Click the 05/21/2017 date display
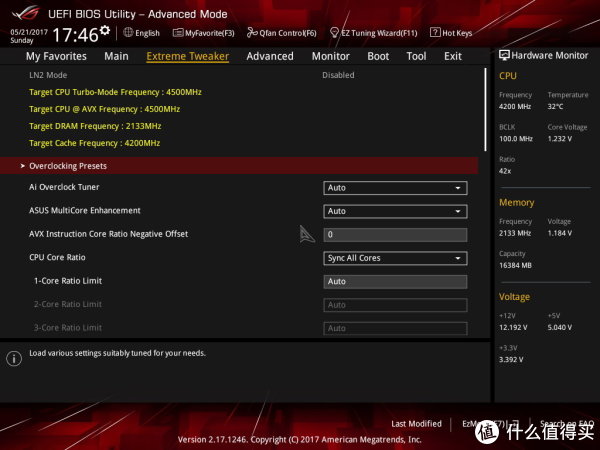This screenshot has height=450, width=600. 29,32
